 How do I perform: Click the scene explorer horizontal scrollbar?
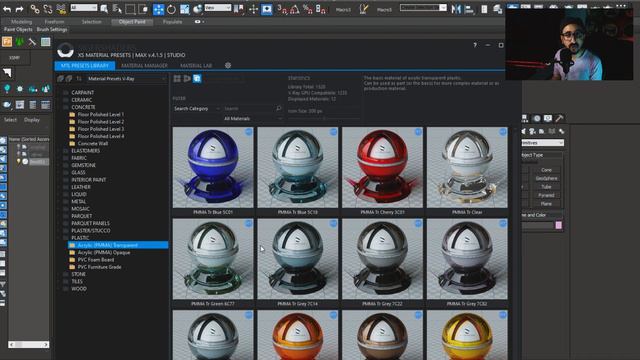point(29,344)
